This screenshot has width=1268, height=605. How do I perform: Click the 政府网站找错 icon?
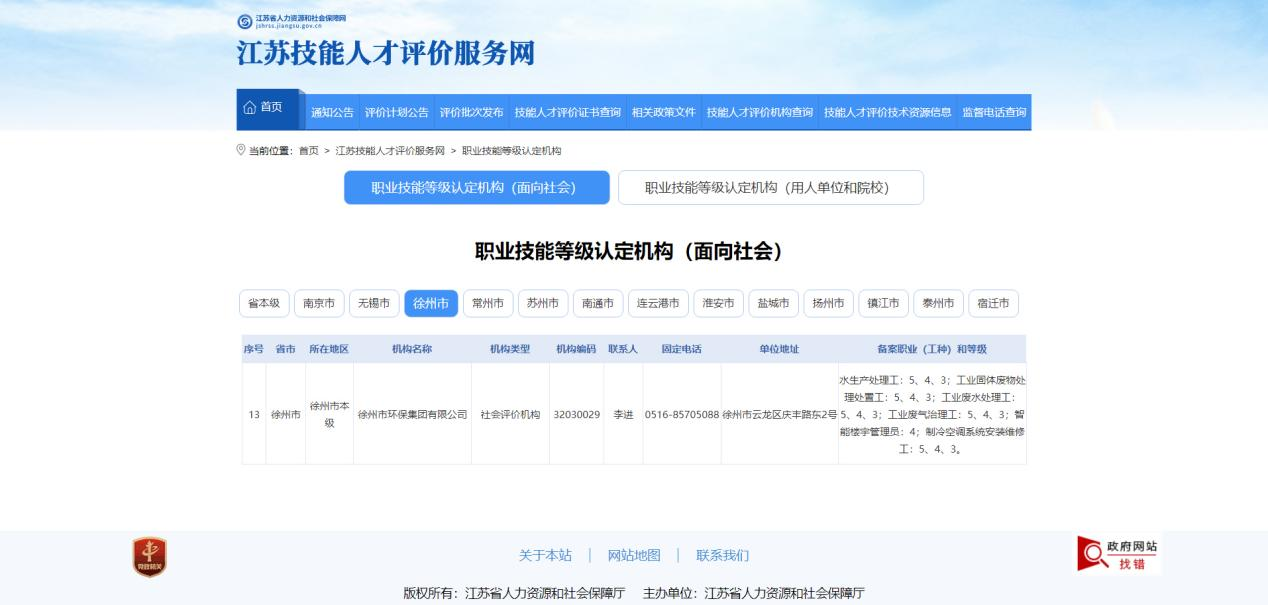tap(1119, 555)
